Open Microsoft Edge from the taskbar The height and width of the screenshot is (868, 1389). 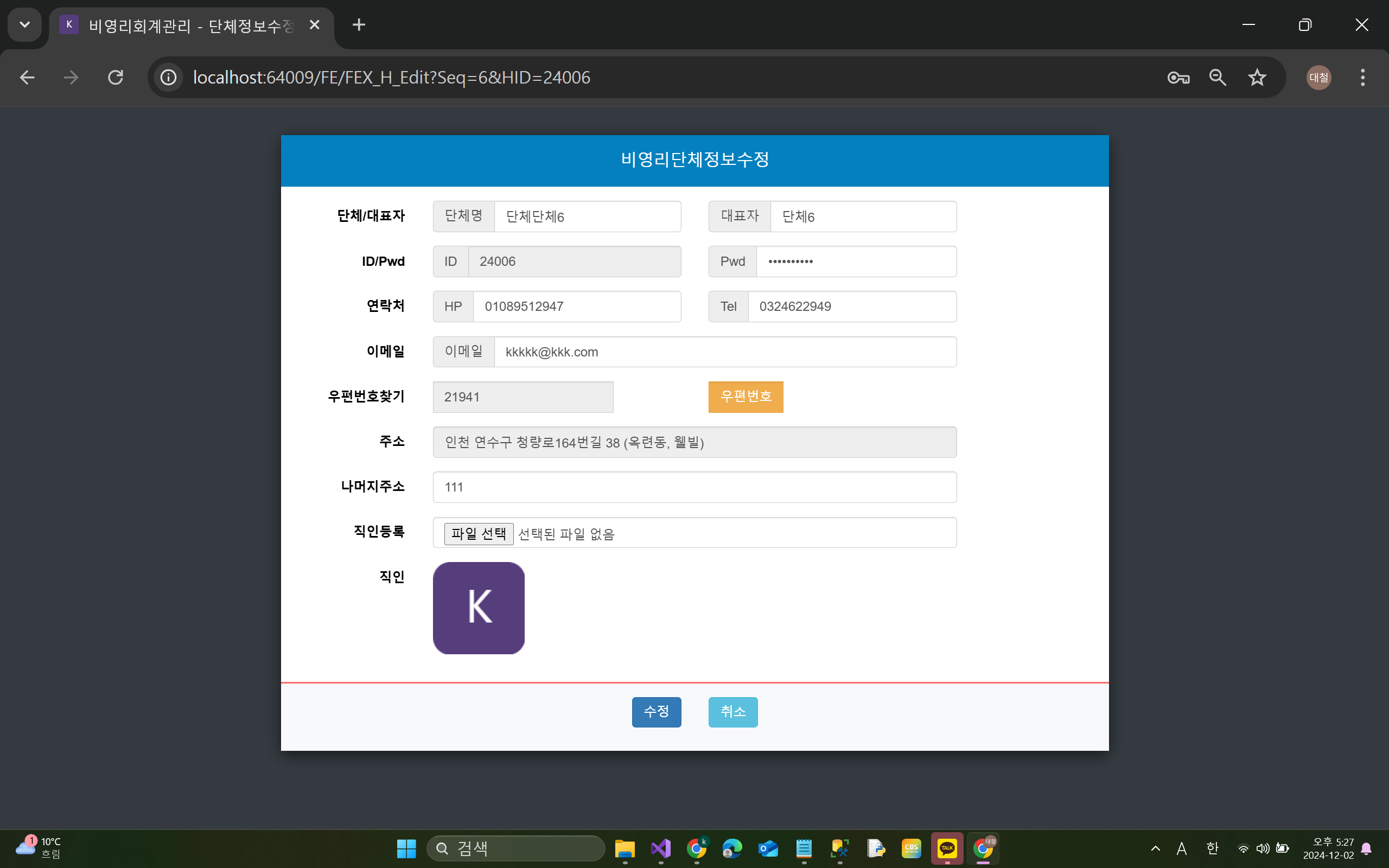(732, 848)
